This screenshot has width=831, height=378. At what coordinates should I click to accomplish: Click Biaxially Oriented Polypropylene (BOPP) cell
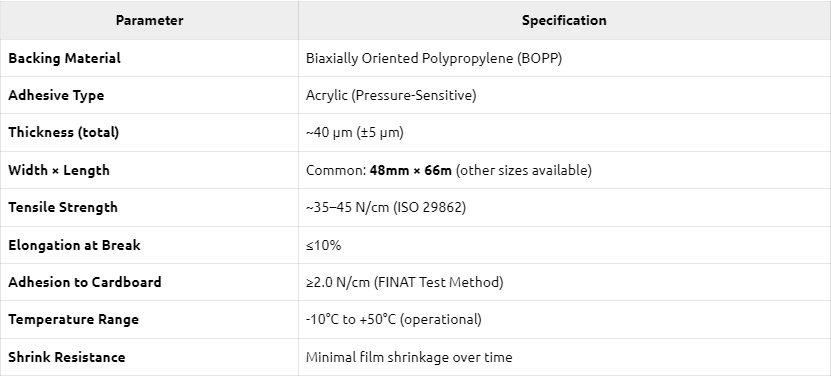(x=434, y=58)
